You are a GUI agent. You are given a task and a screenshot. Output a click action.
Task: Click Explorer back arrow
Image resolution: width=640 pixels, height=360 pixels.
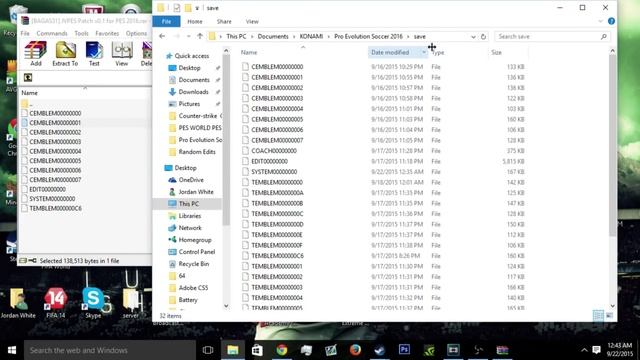pyautogui.click(x=162, y=36)
